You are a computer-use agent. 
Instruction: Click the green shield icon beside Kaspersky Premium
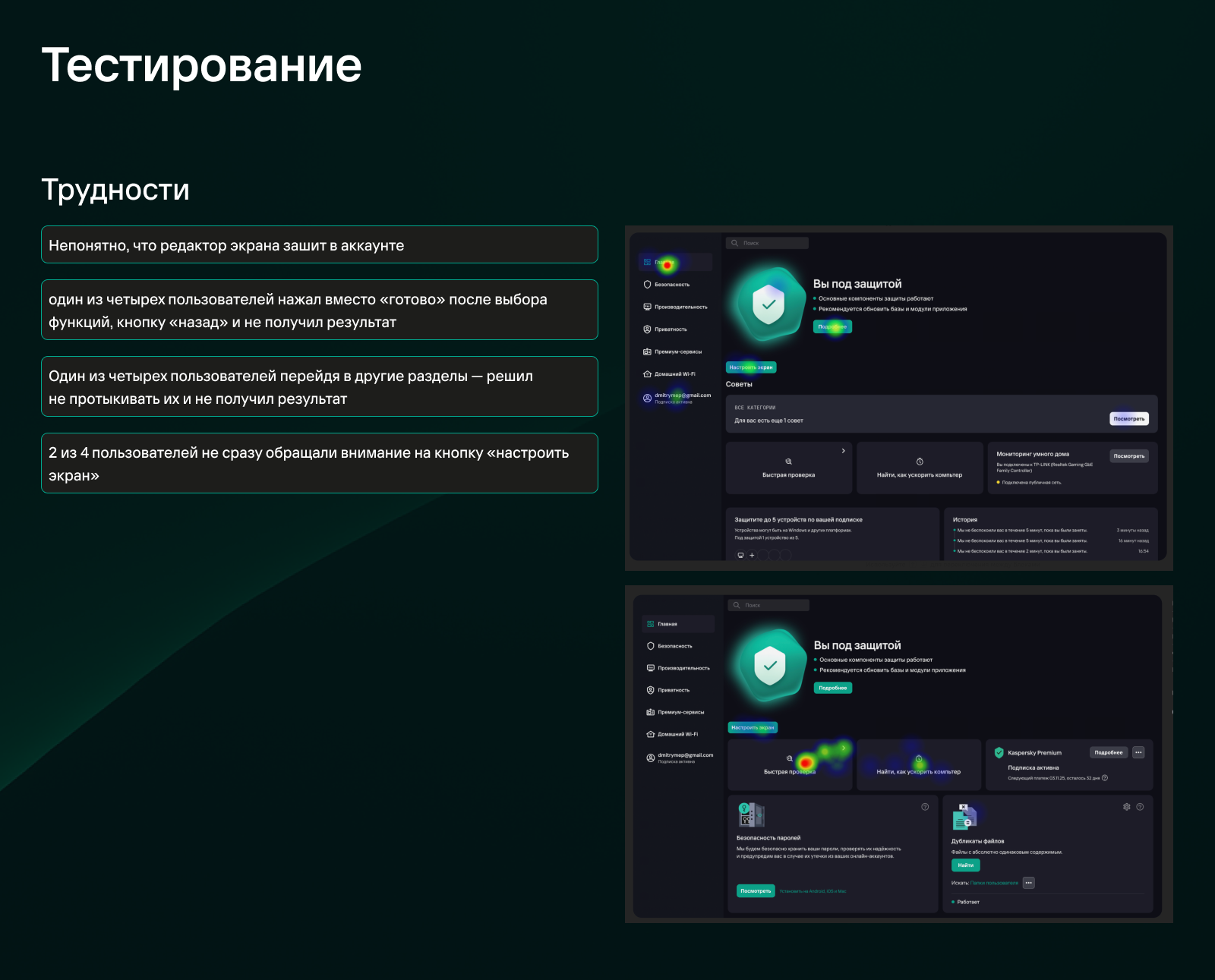point(999,752)
